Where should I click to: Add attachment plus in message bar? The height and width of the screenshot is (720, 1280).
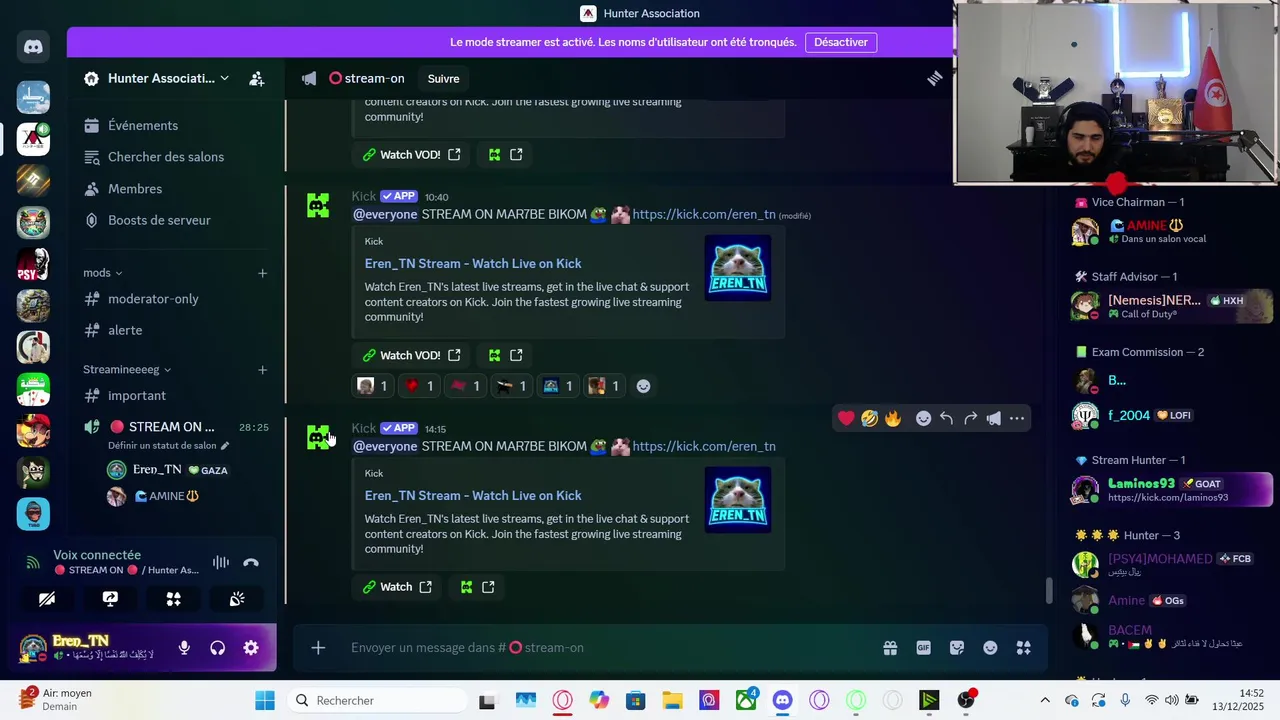318,648
